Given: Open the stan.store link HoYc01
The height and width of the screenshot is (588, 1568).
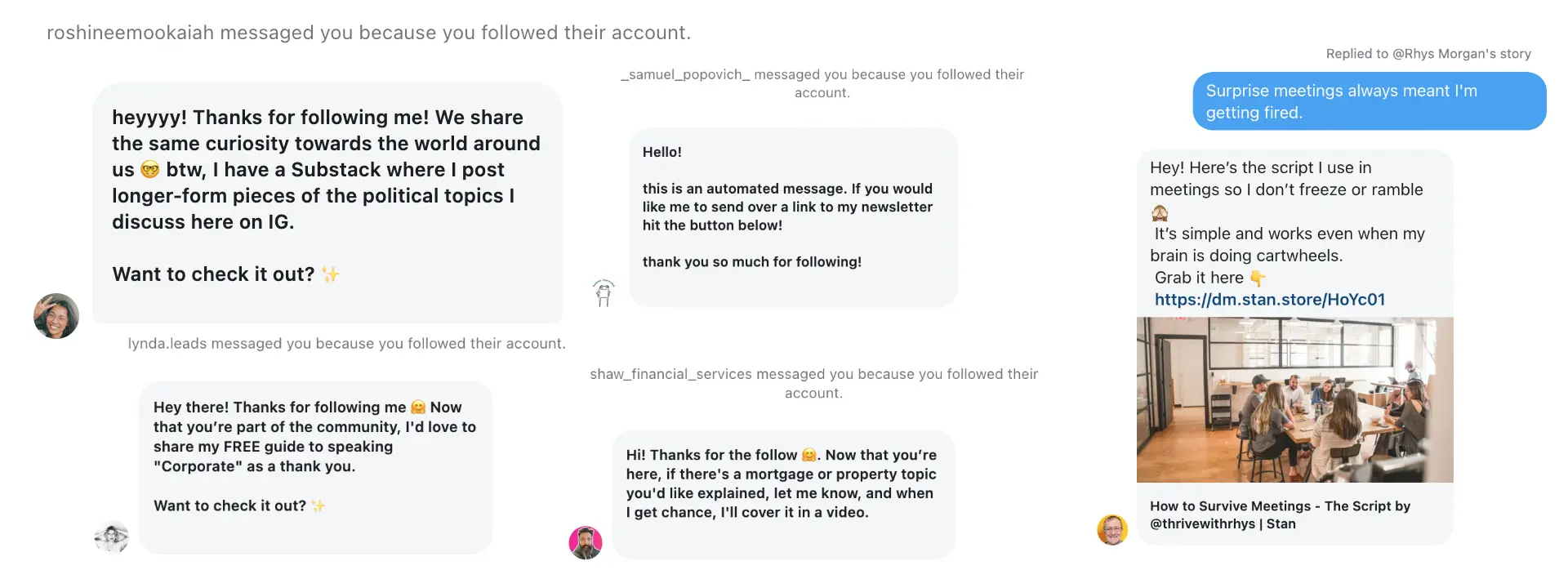Looking at the screenshot, I should coord(1270,299).
